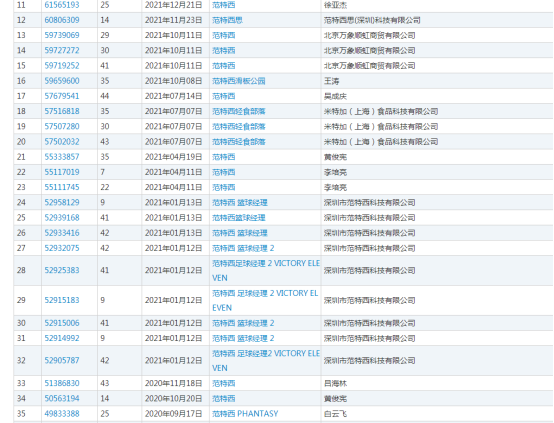Viewport: 554px width, 423px height.
Task: Open application number 52915183 link
Action: 62,300
